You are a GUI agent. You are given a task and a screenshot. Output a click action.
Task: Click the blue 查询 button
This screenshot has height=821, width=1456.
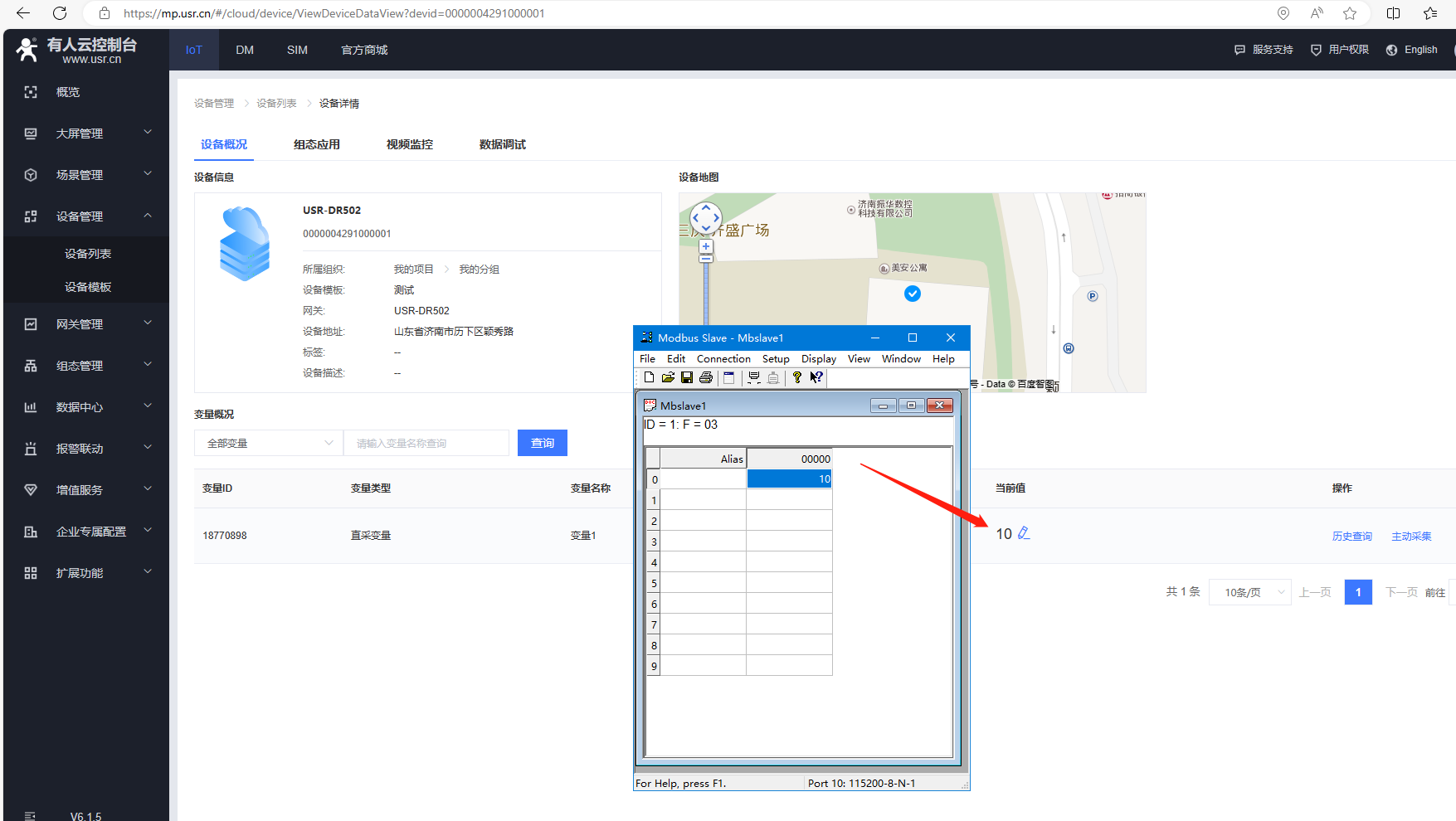543,443
